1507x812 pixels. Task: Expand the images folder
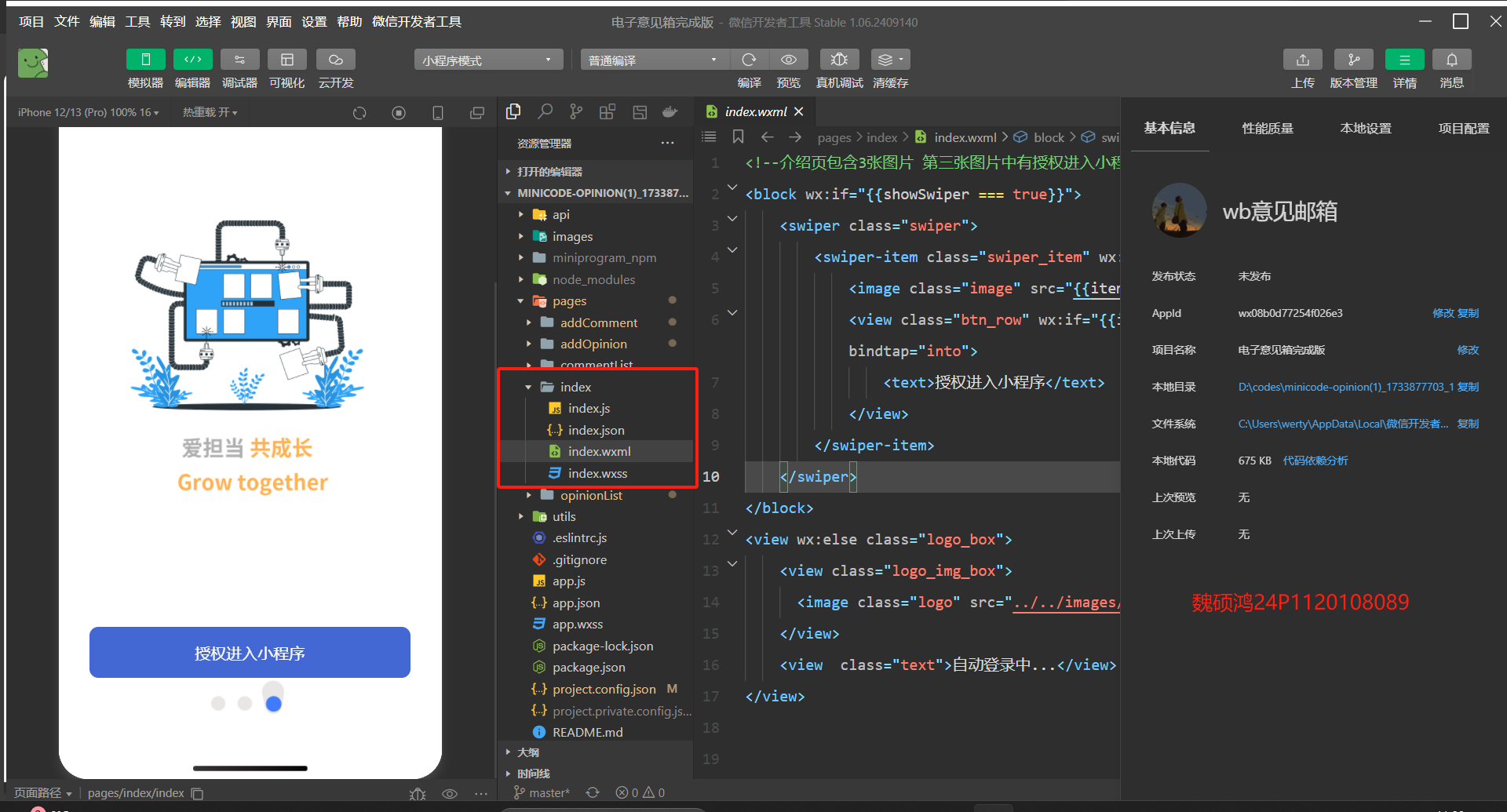tap(596, 236)
